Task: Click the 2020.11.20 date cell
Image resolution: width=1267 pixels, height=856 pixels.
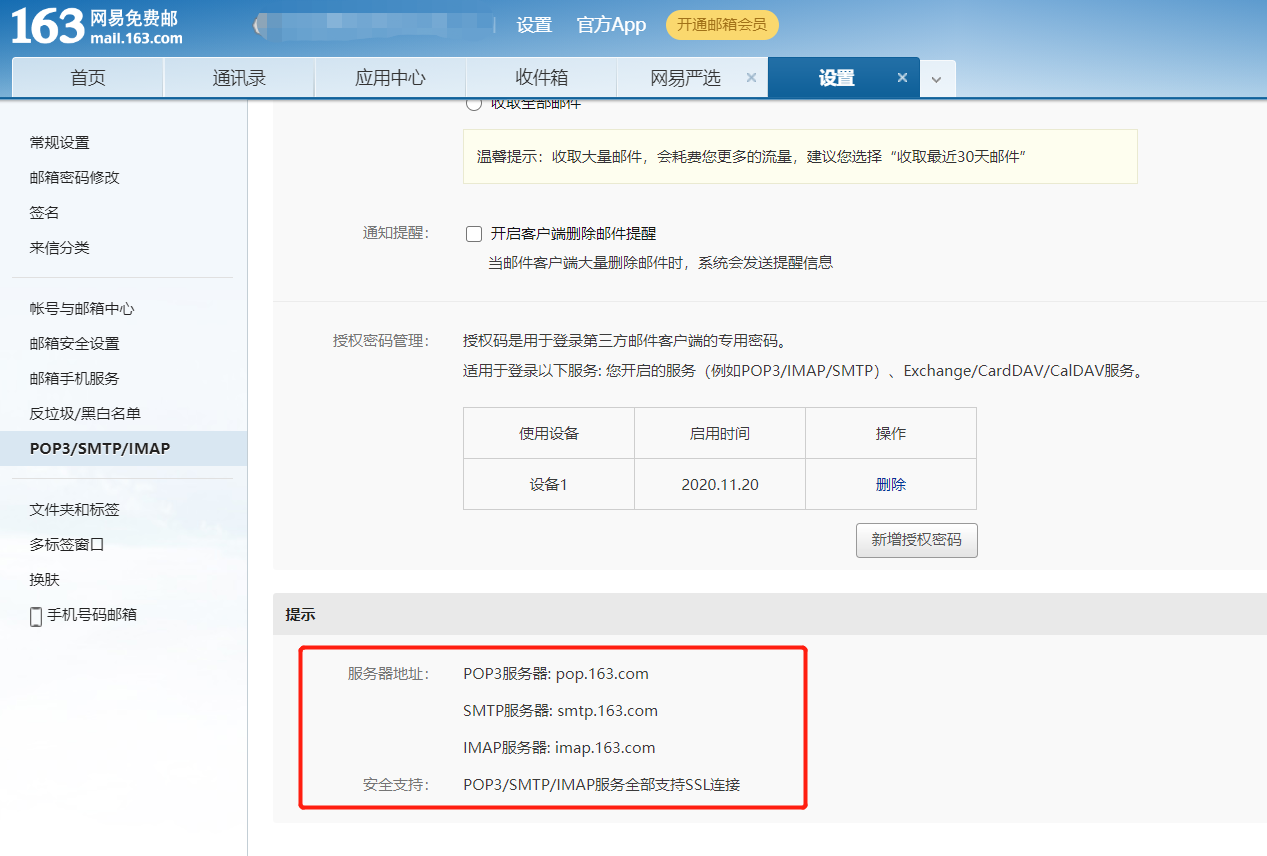Action: coord(720,484)
